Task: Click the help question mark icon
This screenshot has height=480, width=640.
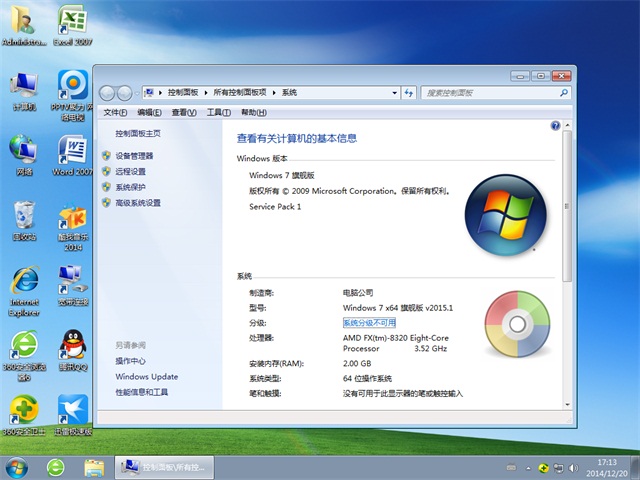Action: click(555, 126)
